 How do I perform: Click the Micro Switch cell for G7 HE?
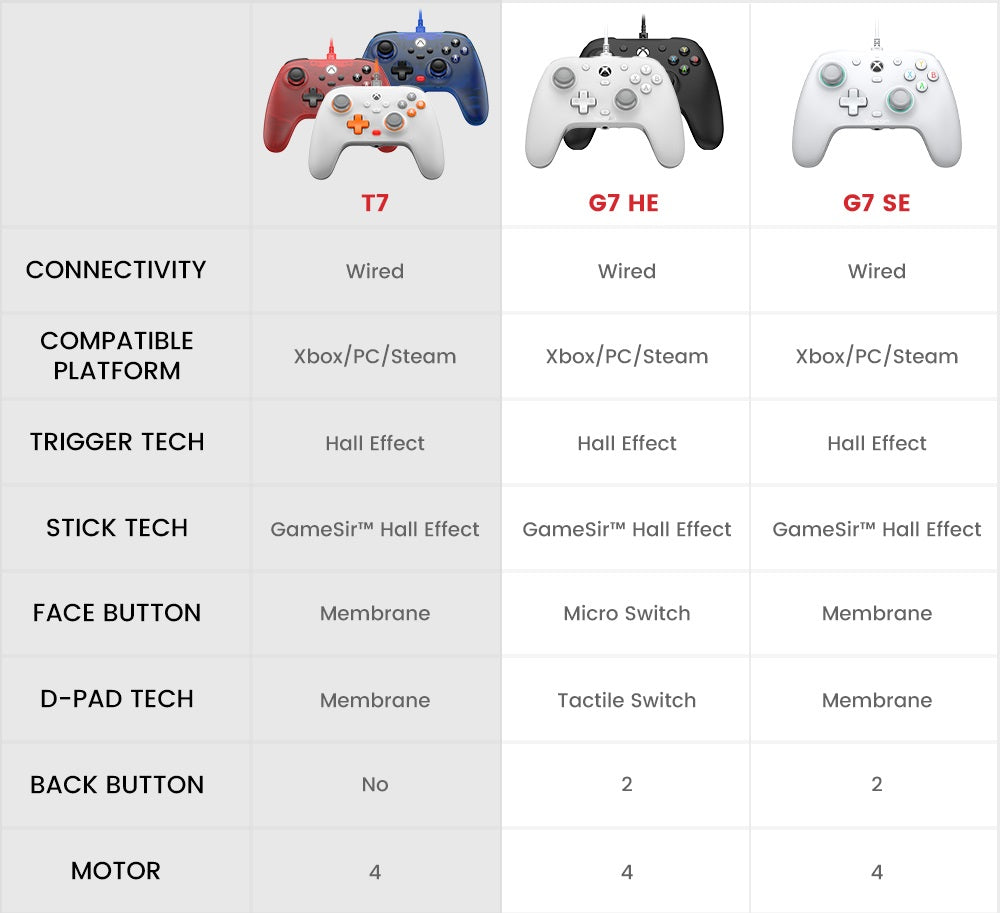pos(626,613)
